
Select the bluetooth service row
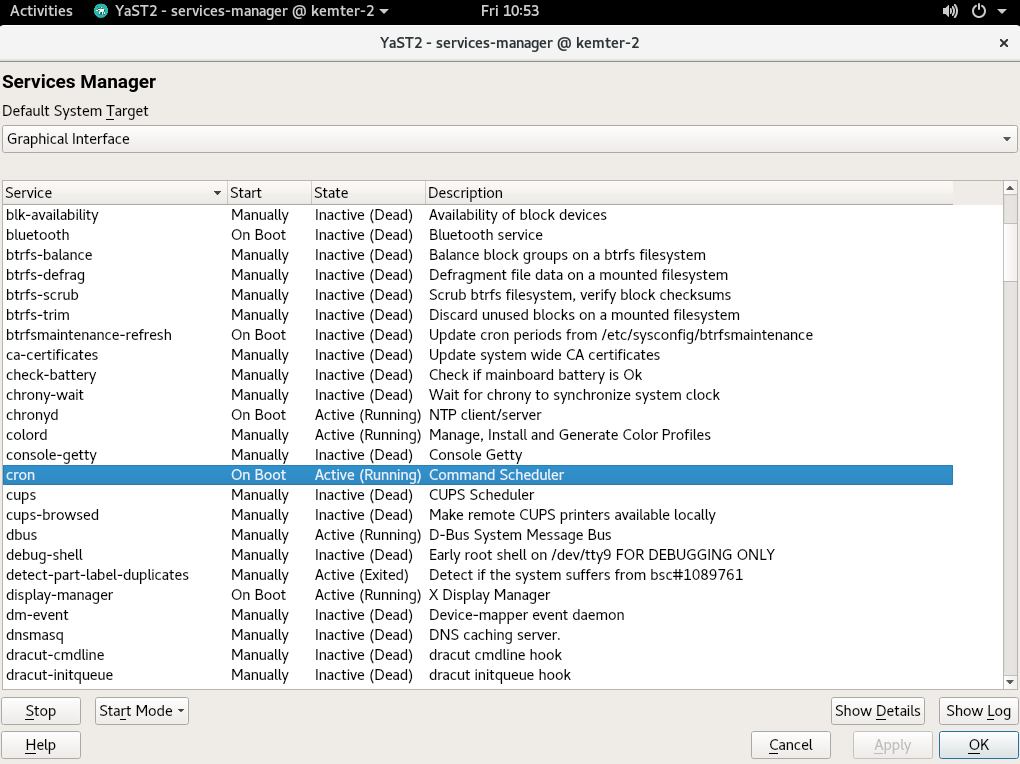point(38,235)
